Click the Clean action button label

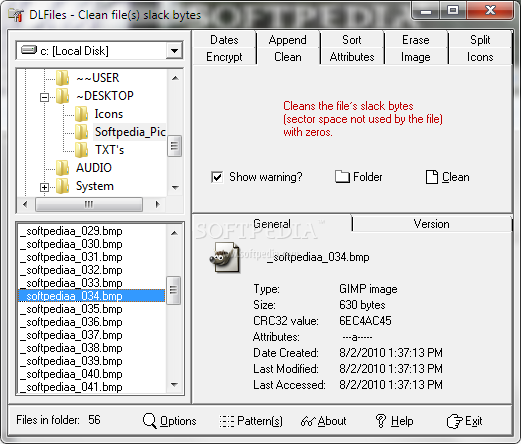pos(456,177)
